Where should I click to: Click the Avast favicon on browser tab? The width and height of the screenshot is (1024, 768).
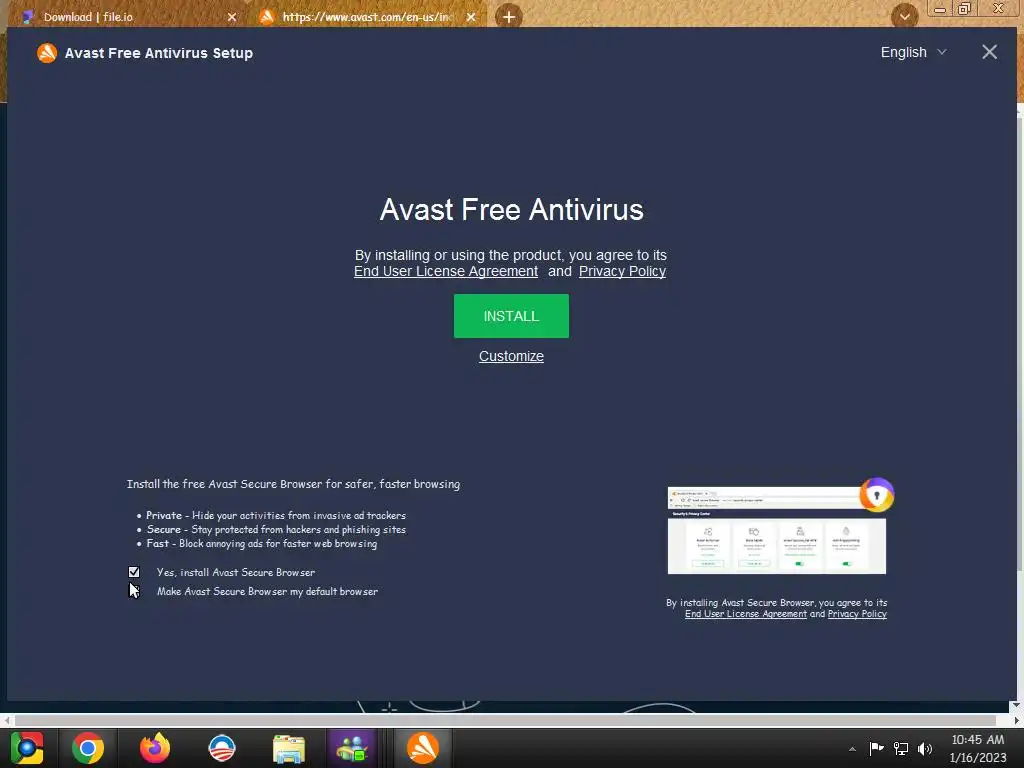point(266,17)
